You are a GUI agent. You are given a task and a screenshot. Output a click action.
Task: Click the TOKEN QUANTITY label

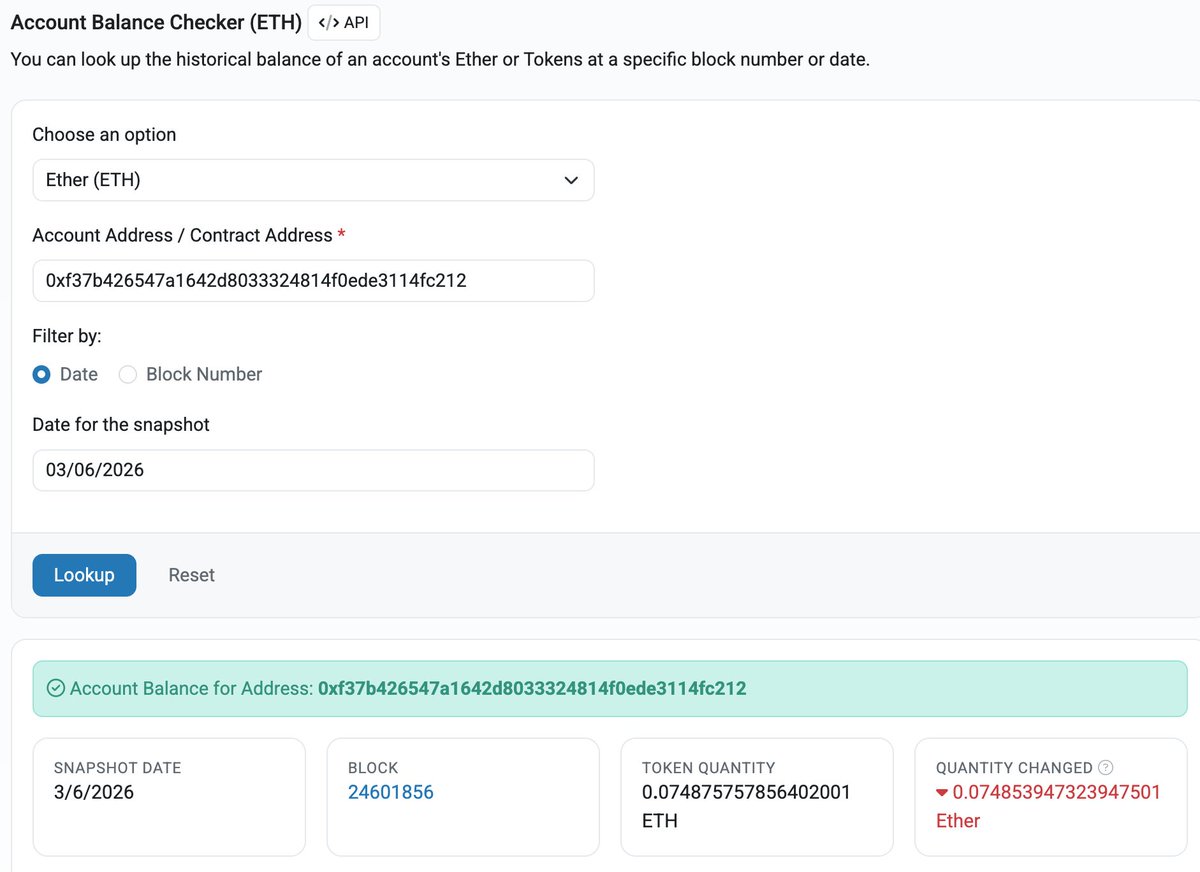click(709, 768)
